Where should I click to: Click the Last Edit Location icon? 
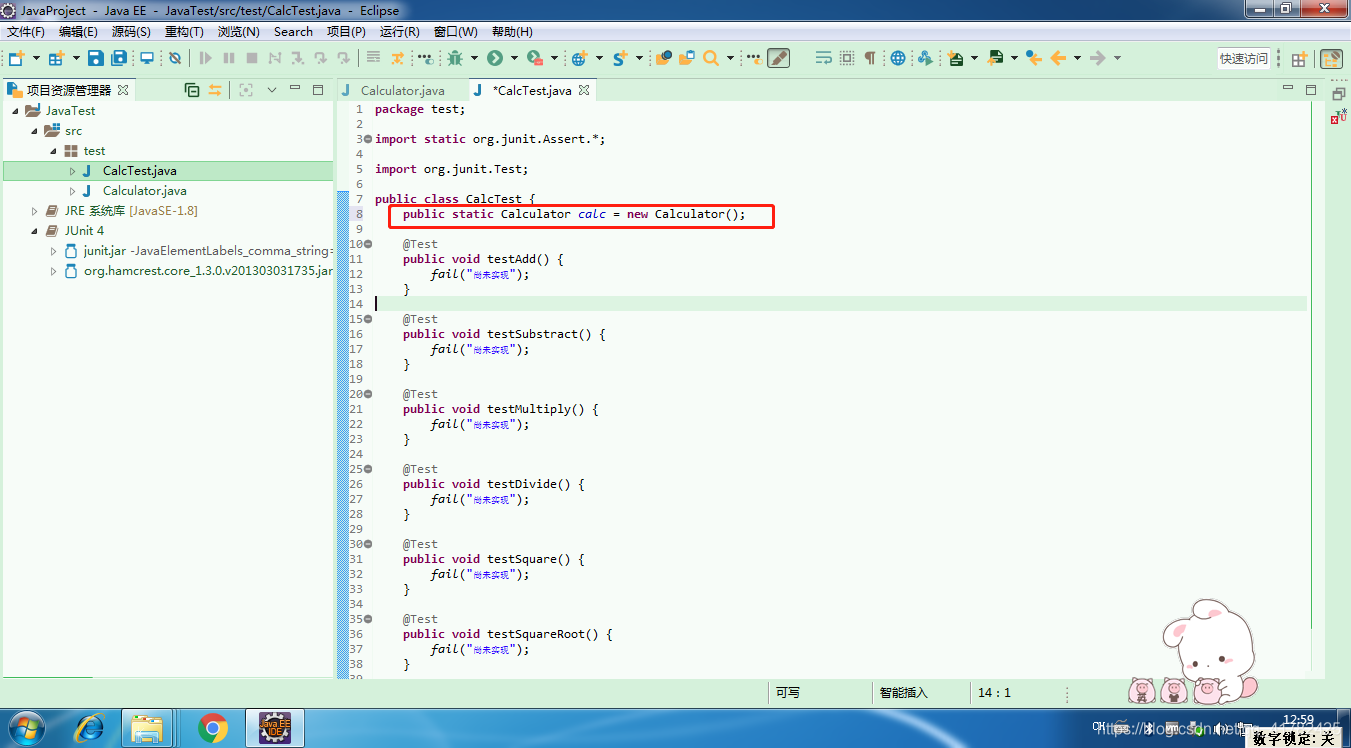tap(1034, 58)
